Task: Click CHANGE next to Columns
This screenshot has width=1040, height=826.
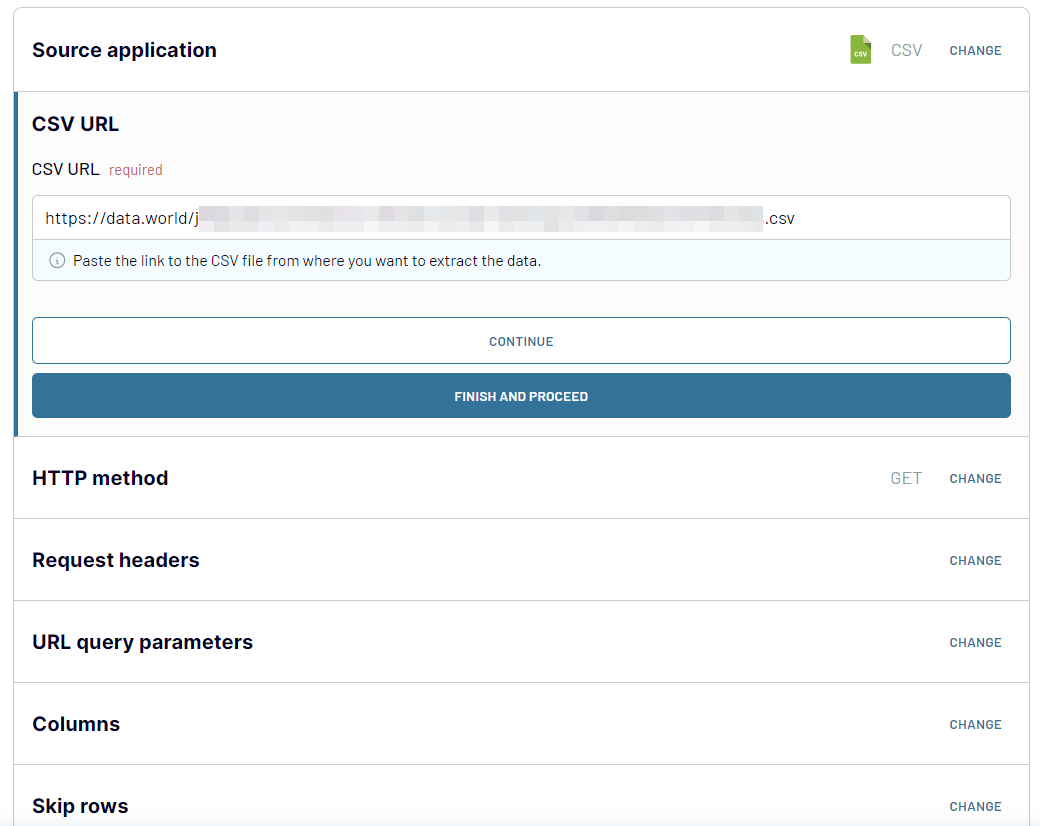Action: click(975, 724)
